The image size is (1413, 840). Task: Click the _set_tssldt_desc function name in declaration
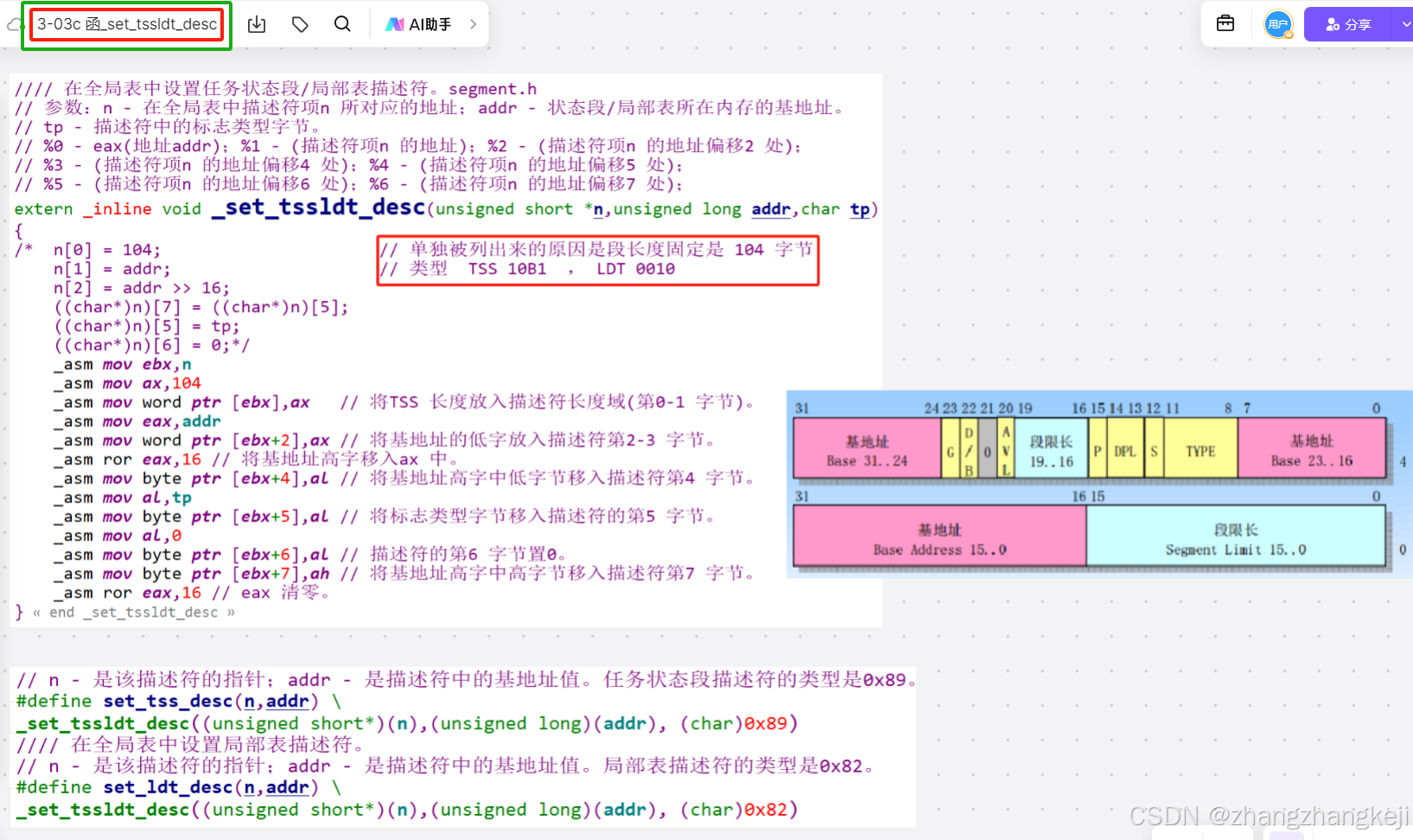(x=319, y=207)
